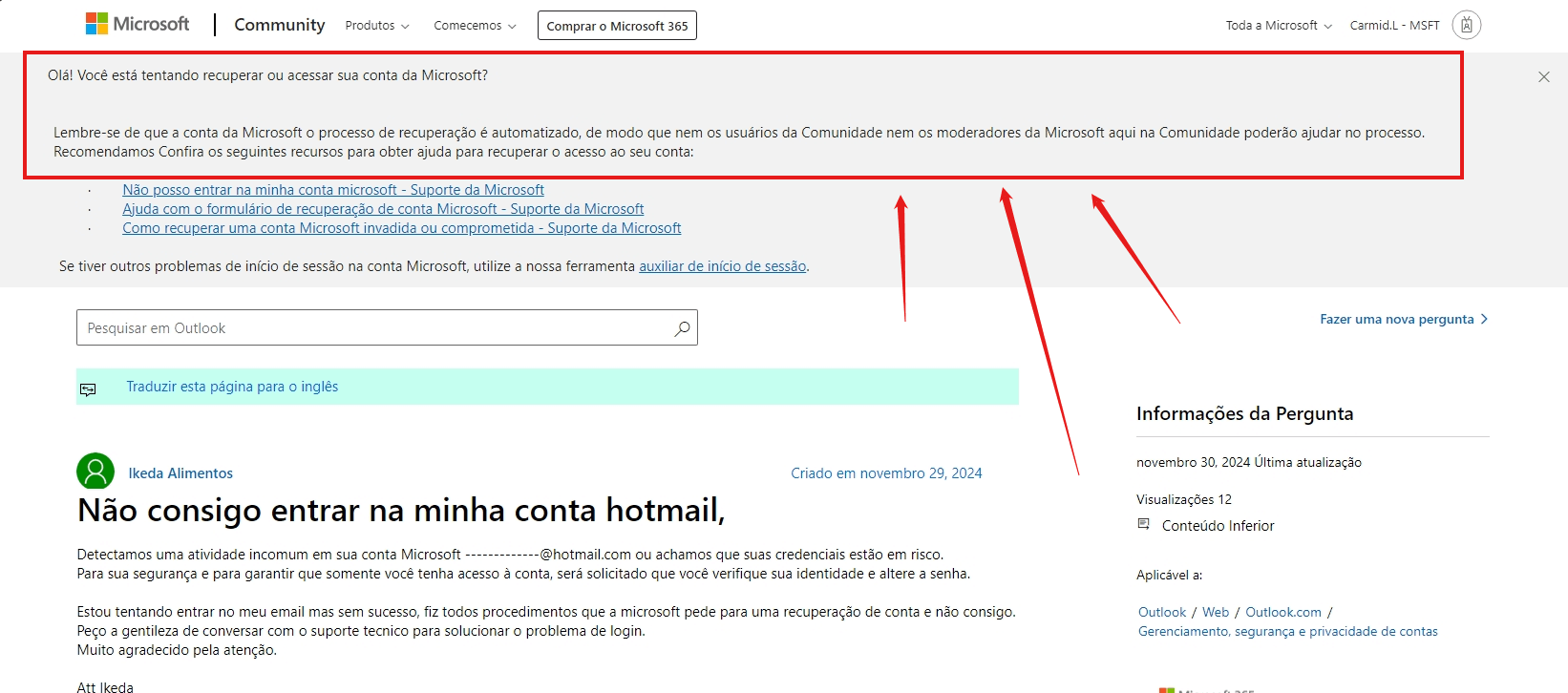The image size is (1568, 693).
Task: Click 'Conteúdo Inferior' label
Action: click(x=1218, y=526)
